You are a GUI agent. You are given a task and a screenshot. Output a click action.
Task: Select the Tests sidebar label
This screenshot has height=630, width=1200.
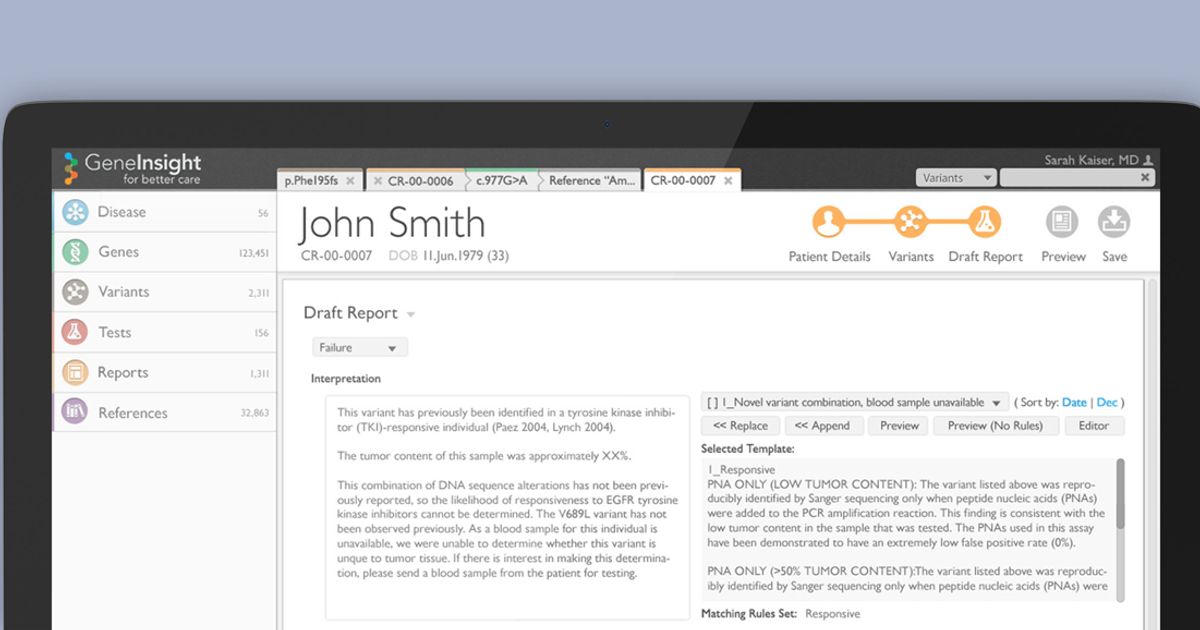tap(115, 332)
